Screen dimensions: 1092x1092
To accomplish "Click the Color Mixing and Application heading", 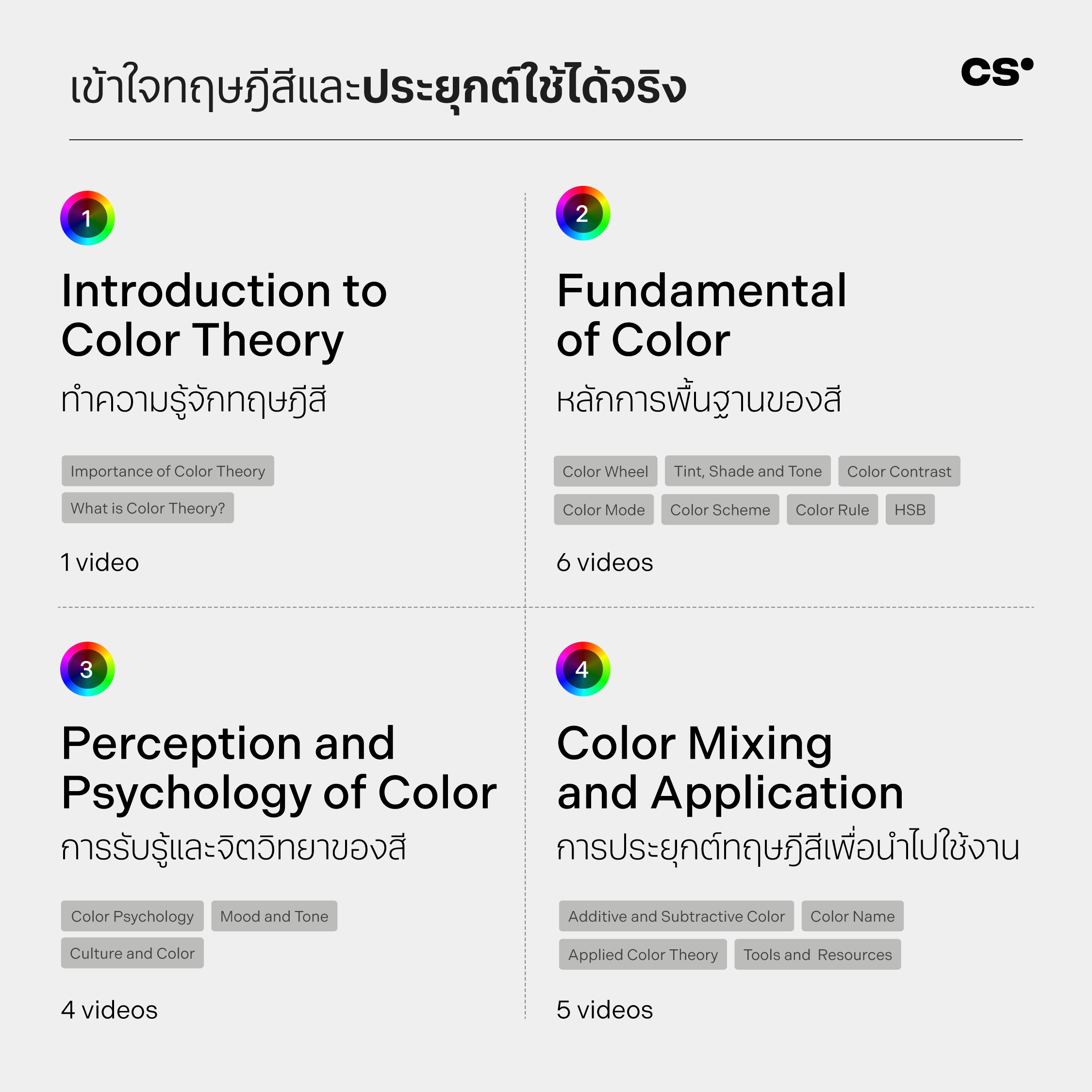I will pos(729,768).
